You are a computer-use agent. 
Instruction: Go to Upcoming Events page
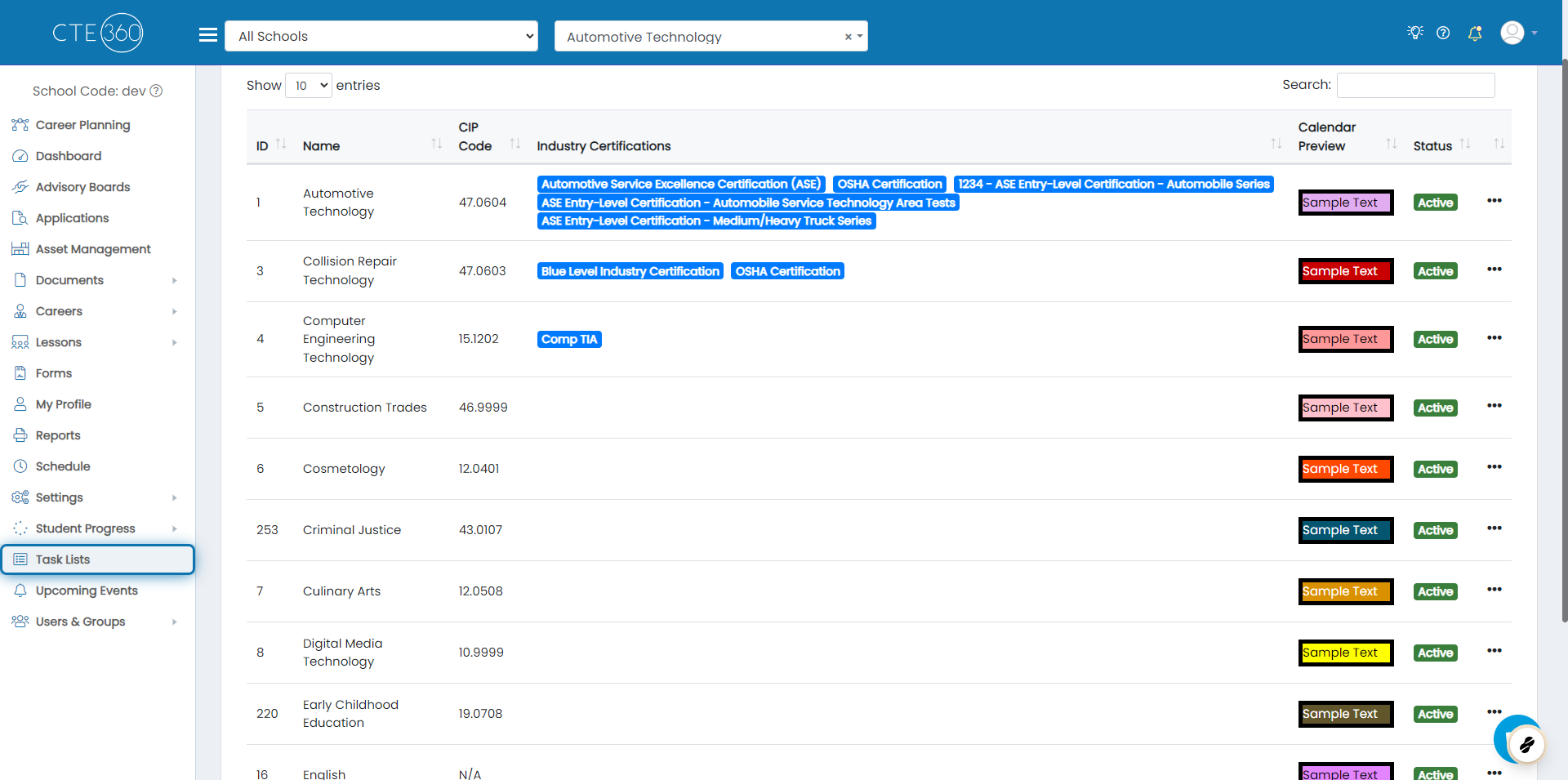[x=87, y=591]
